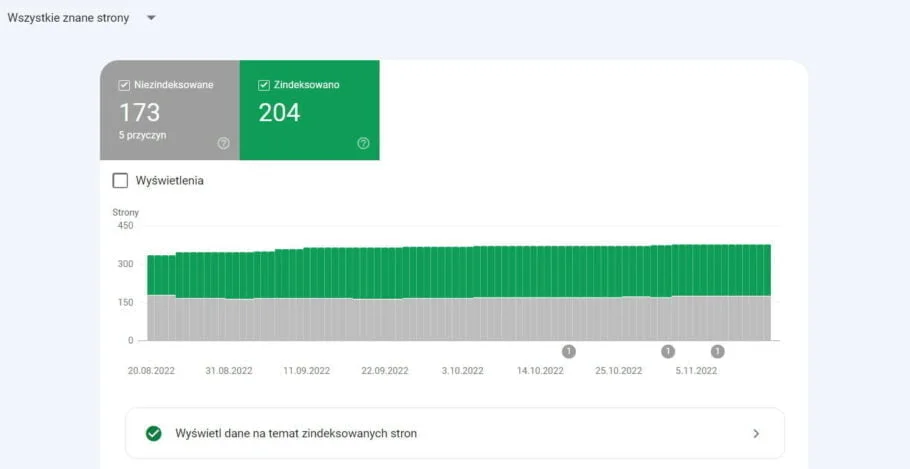Uncheck the Niezindeksowane checkbox
This screenshot has width=910, height=469.
click(x=124, y=85)
